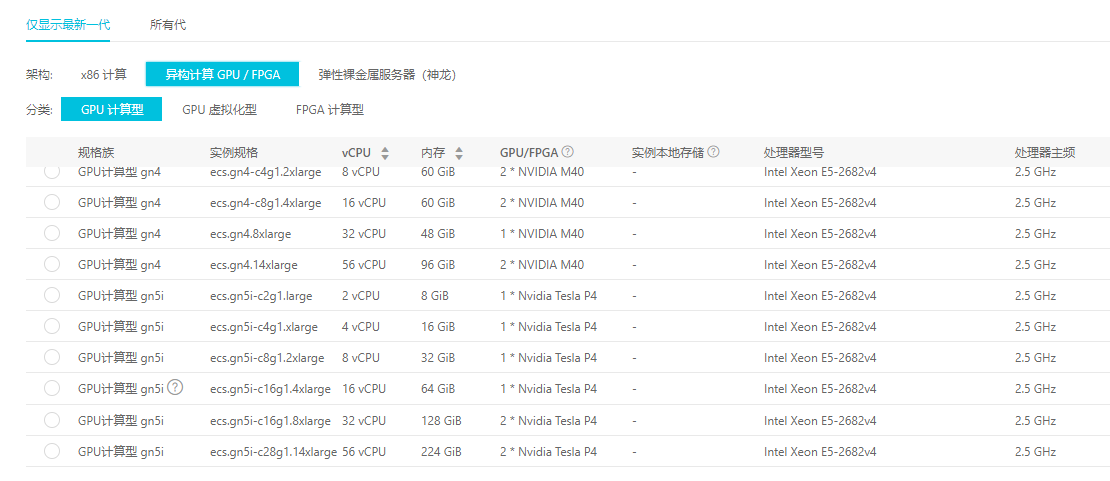Screen dimensions: 1110x481
Task: Click help icon beside GPU计算型 gn5i row
Action: [x=176, y=387]
